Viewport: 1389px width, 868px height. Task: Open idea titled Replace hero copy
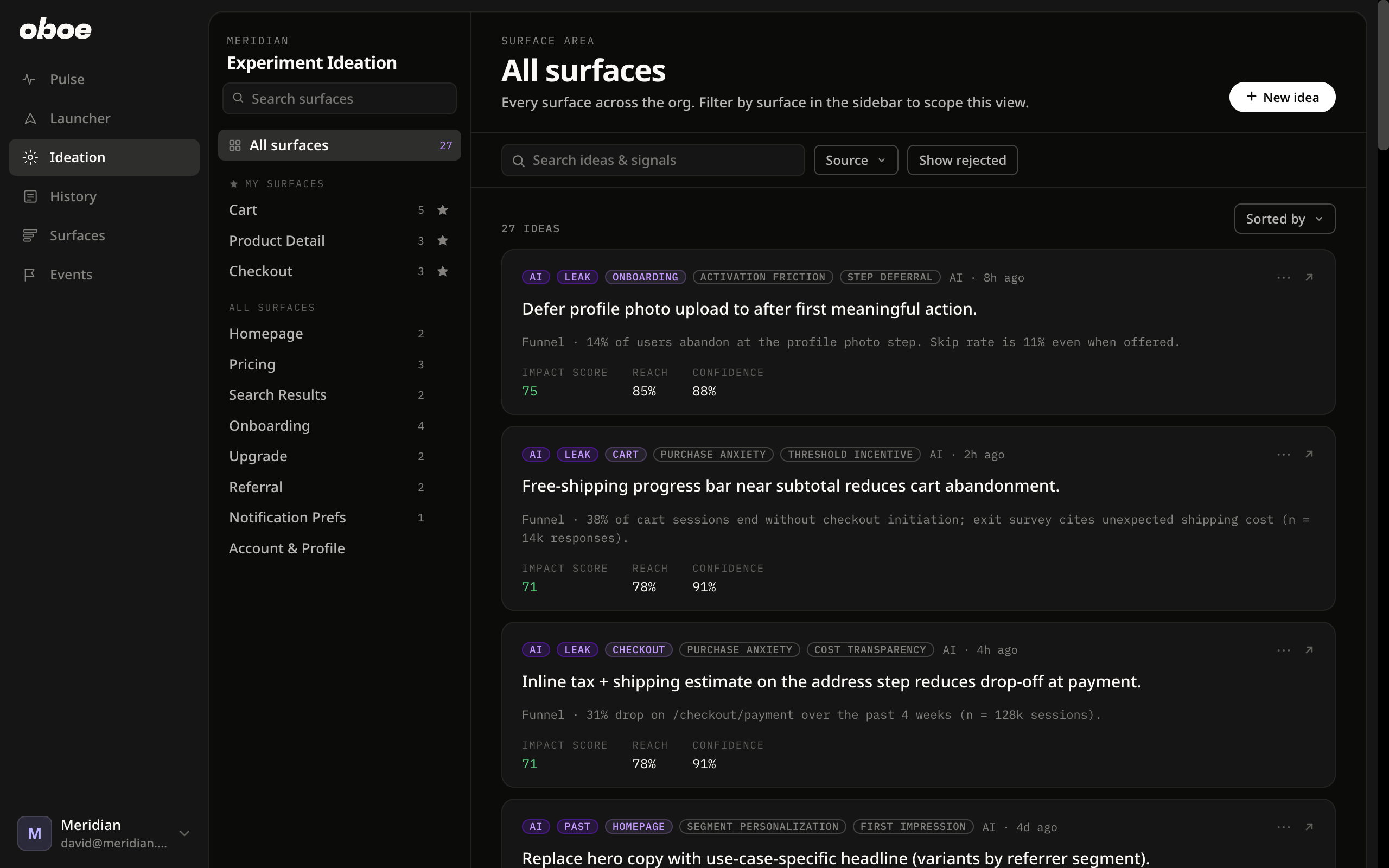[x=835, y=858]
